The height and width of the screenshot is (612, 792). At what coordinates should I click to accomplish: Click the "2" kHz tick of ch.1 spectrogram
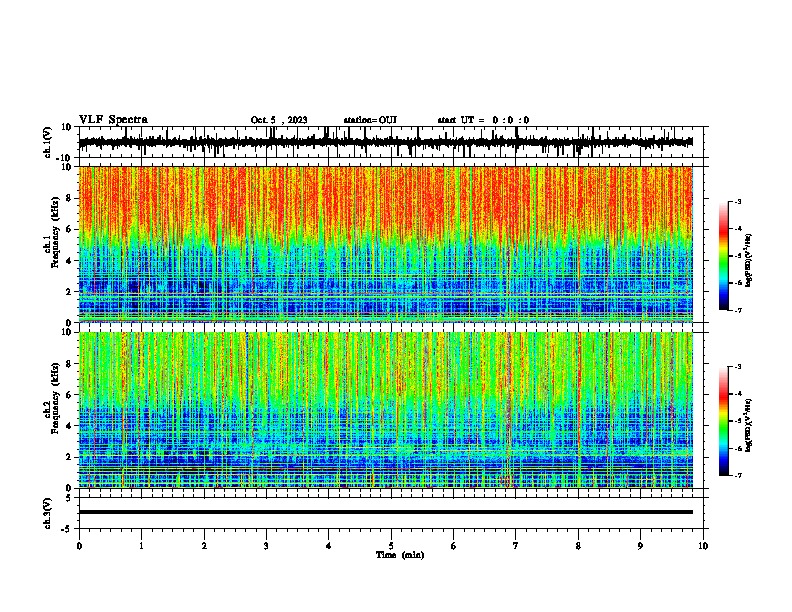(x=69, y=291)
